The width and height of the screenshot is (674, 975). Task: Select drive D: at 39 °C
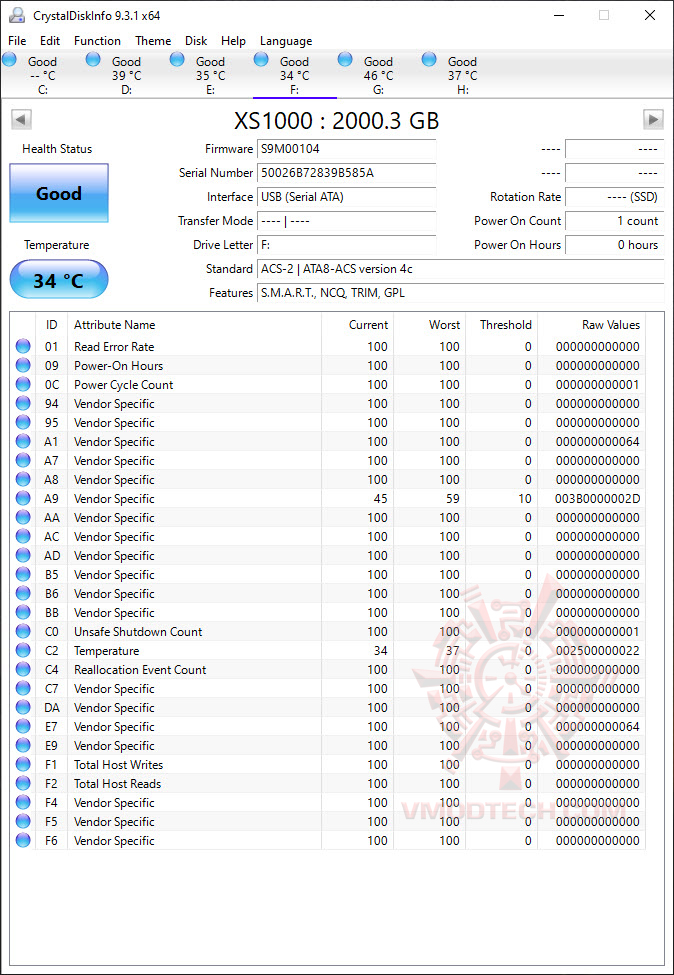click(x=126, y=75)
